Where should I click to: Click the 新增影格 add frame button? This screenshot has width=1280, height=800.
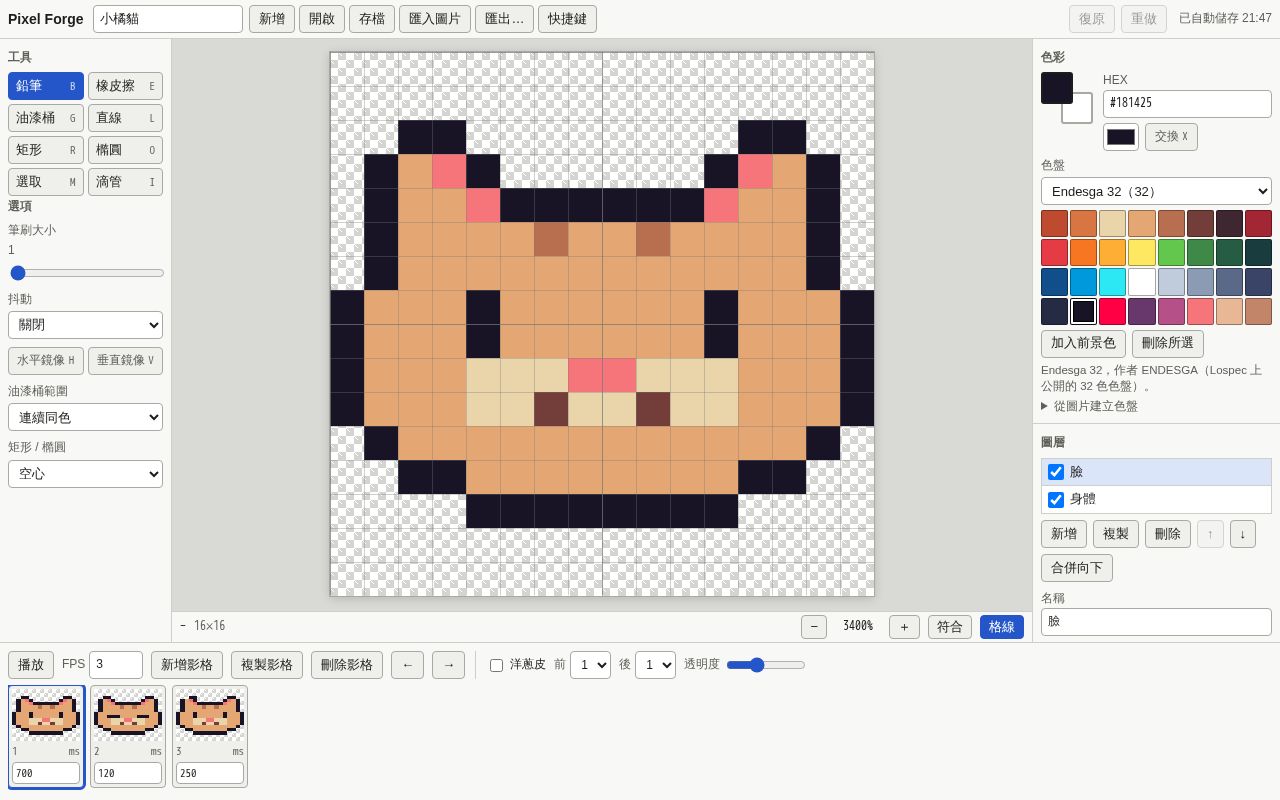tap(187, 665)
